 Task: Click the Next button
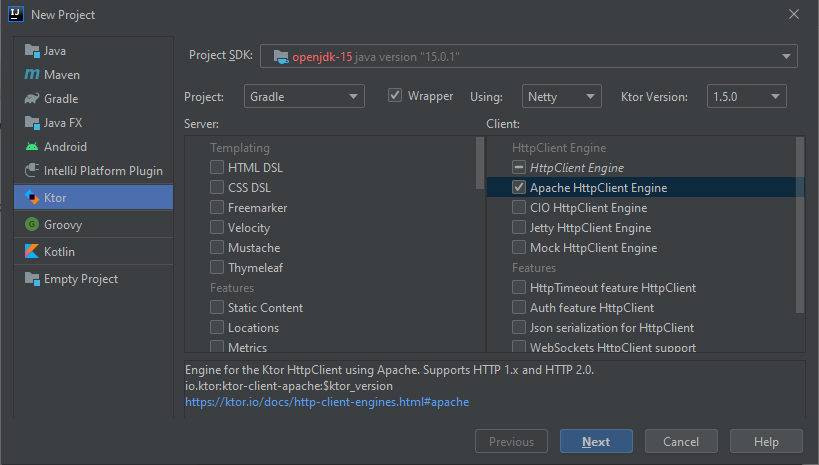click(x=596, y=441)
